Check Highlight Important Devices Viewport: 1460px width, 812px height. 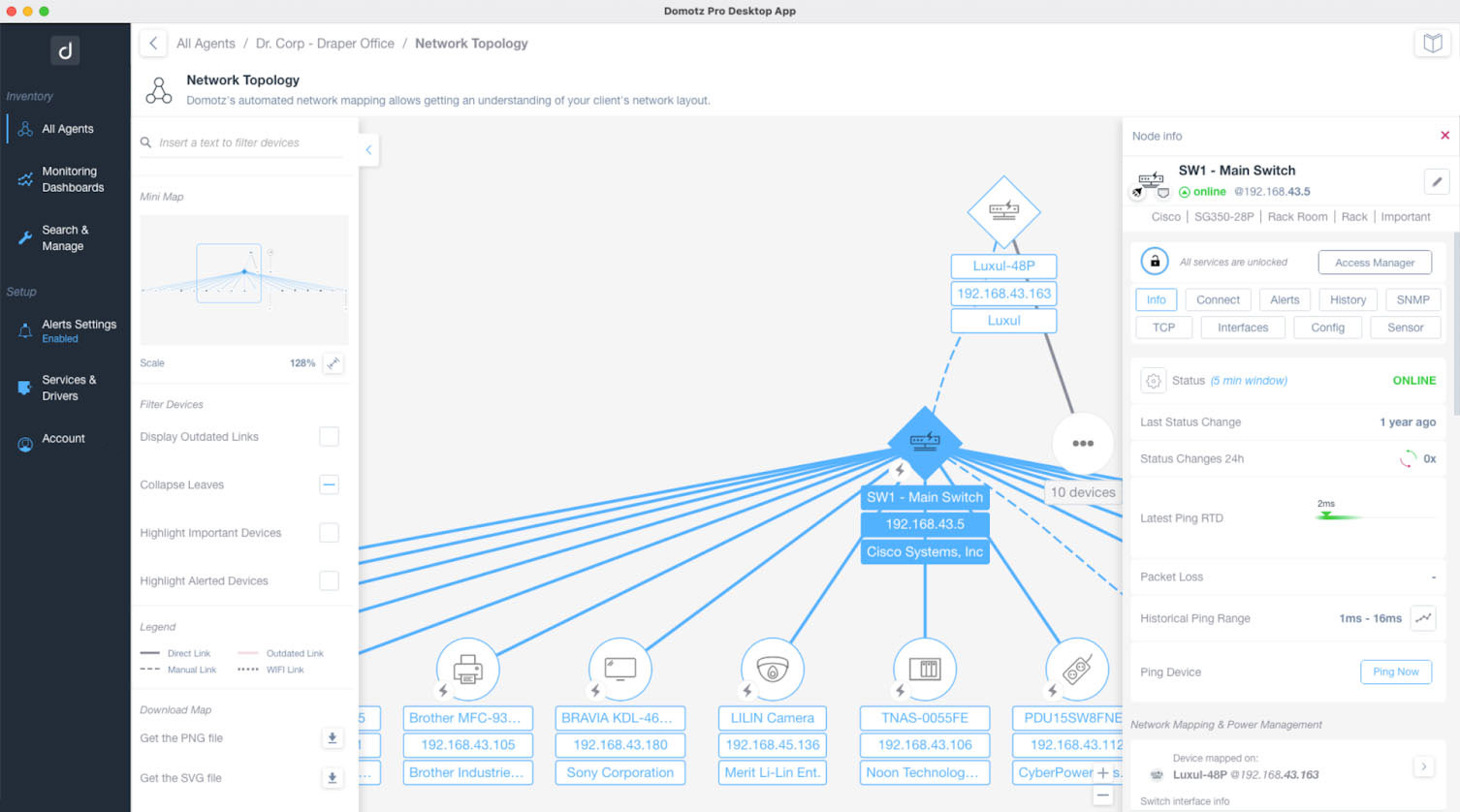[x=330, y=532]
